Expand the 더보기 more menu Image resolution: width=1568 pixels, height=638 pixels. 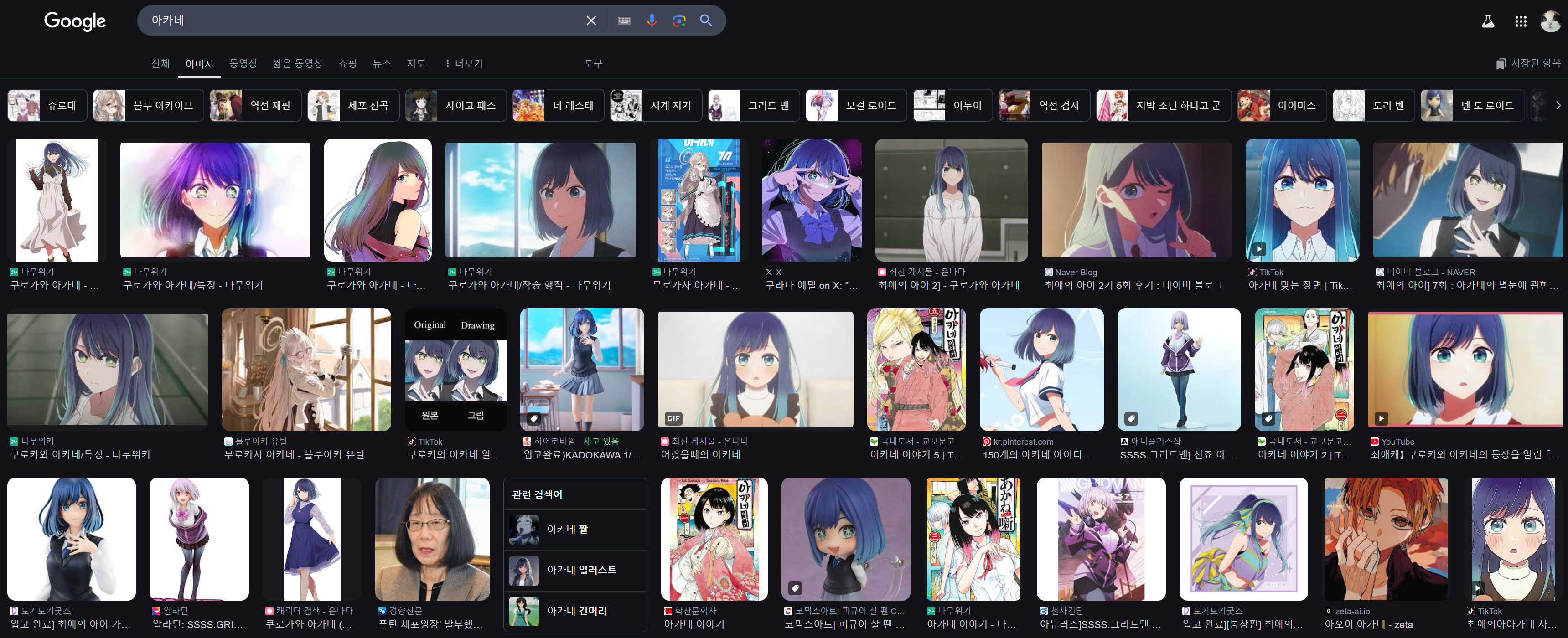pyautogui.click(x=464, y=63)
